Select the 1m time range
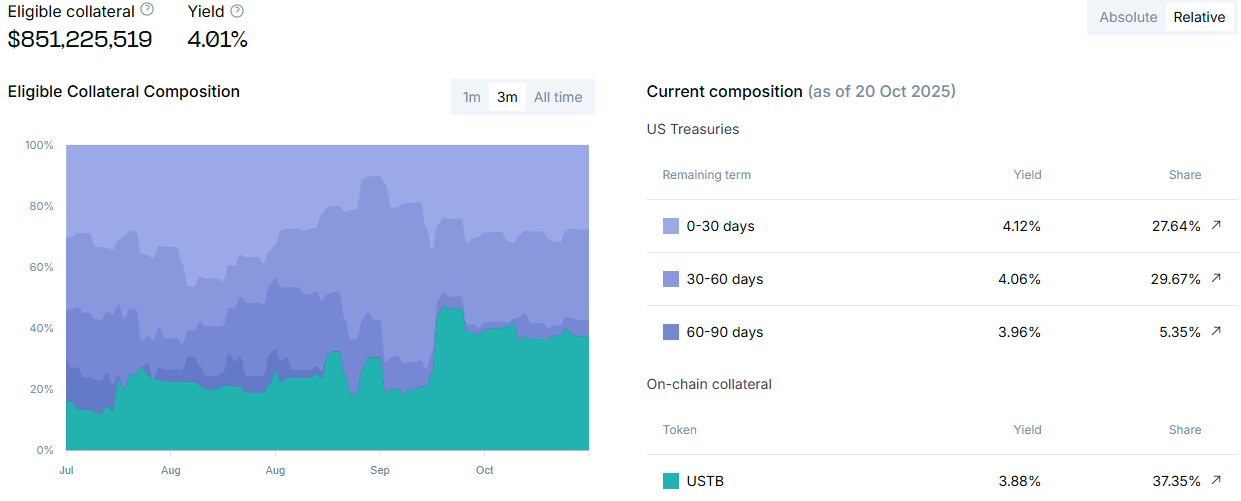This screenshot has height=501, width=1241. pyautogui.click(x=471, y=97)
